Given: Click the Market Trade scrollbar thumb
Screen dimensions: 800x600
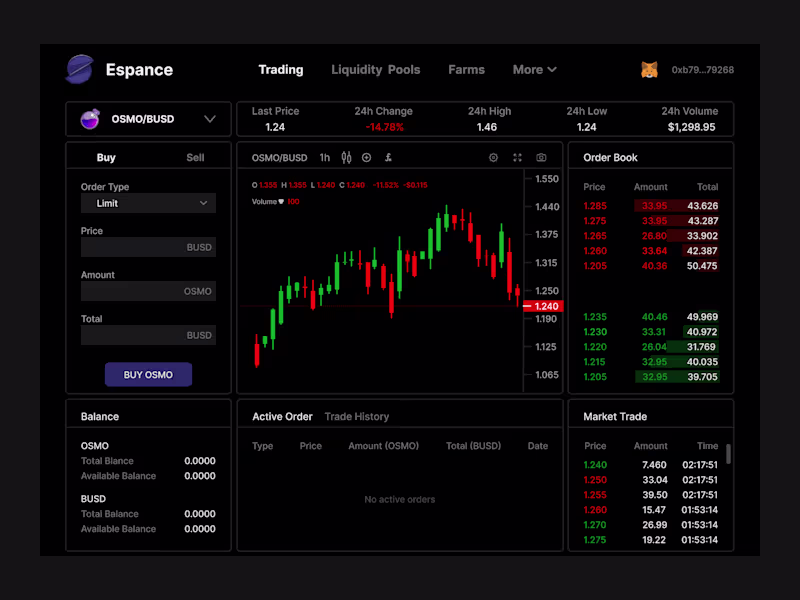Looking at the screenshot, I should tap(729, 454).
